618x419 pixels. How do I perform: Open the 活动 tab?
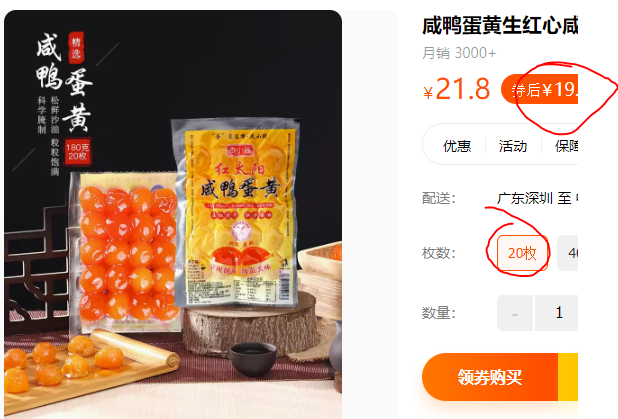click(x=513, y=146)
